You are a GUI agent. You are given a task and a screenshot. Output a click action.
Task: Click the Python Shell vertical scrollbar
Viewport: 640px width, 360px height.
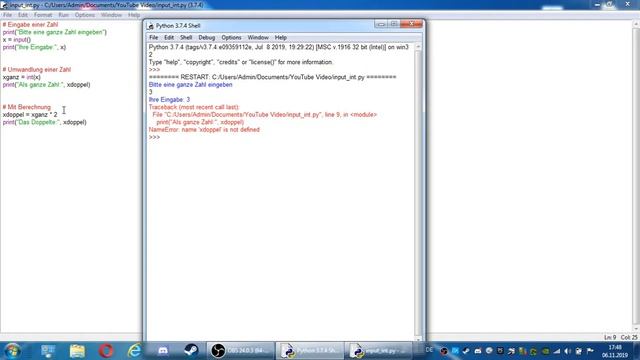click(x=418, y=192)
